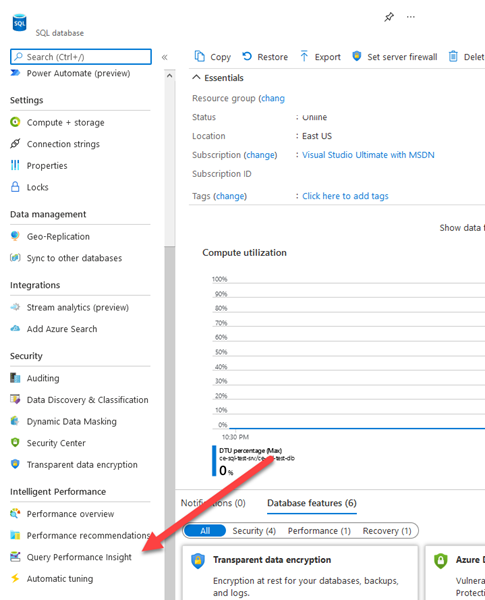Click the Resource group change link

(273, 98)
